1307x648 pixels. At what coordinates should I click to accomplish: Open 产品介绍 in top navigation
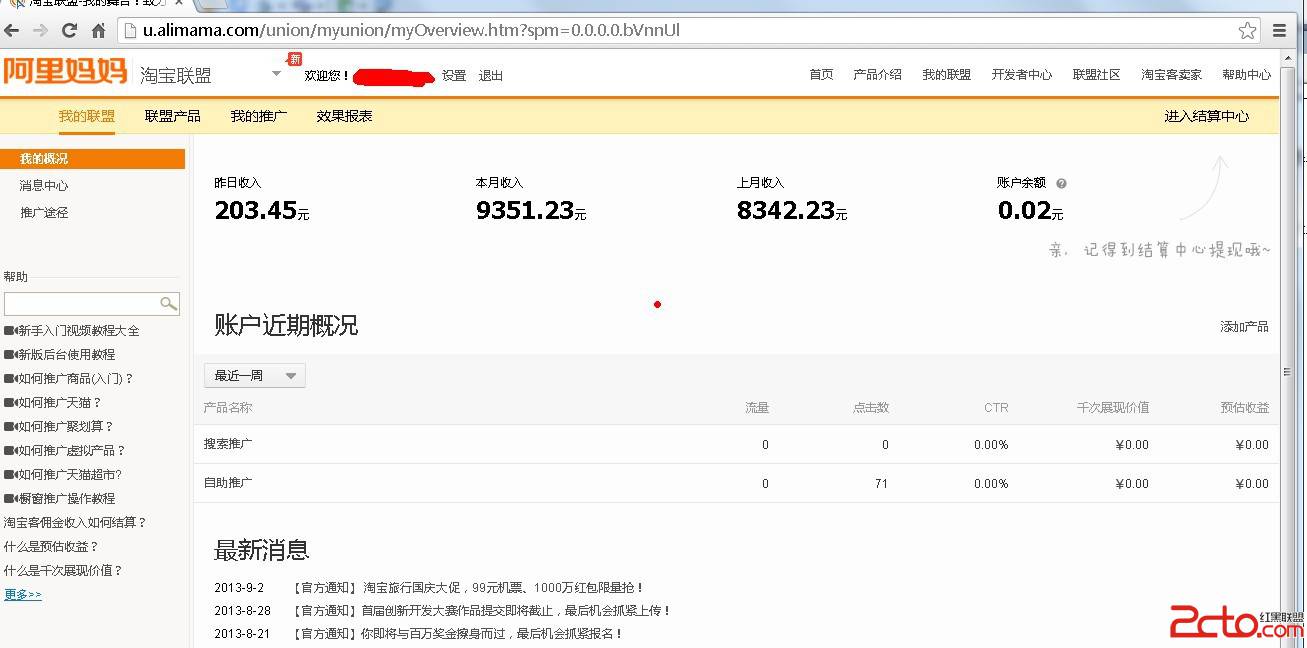pos(877,75)
